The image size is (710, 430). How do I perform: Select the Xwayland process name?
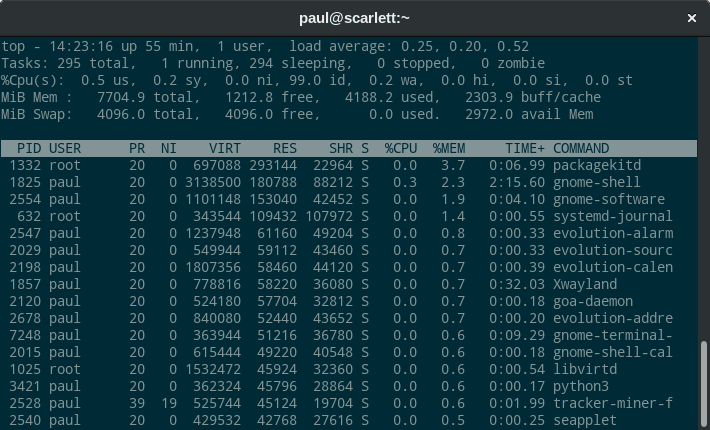coord(585,284)
